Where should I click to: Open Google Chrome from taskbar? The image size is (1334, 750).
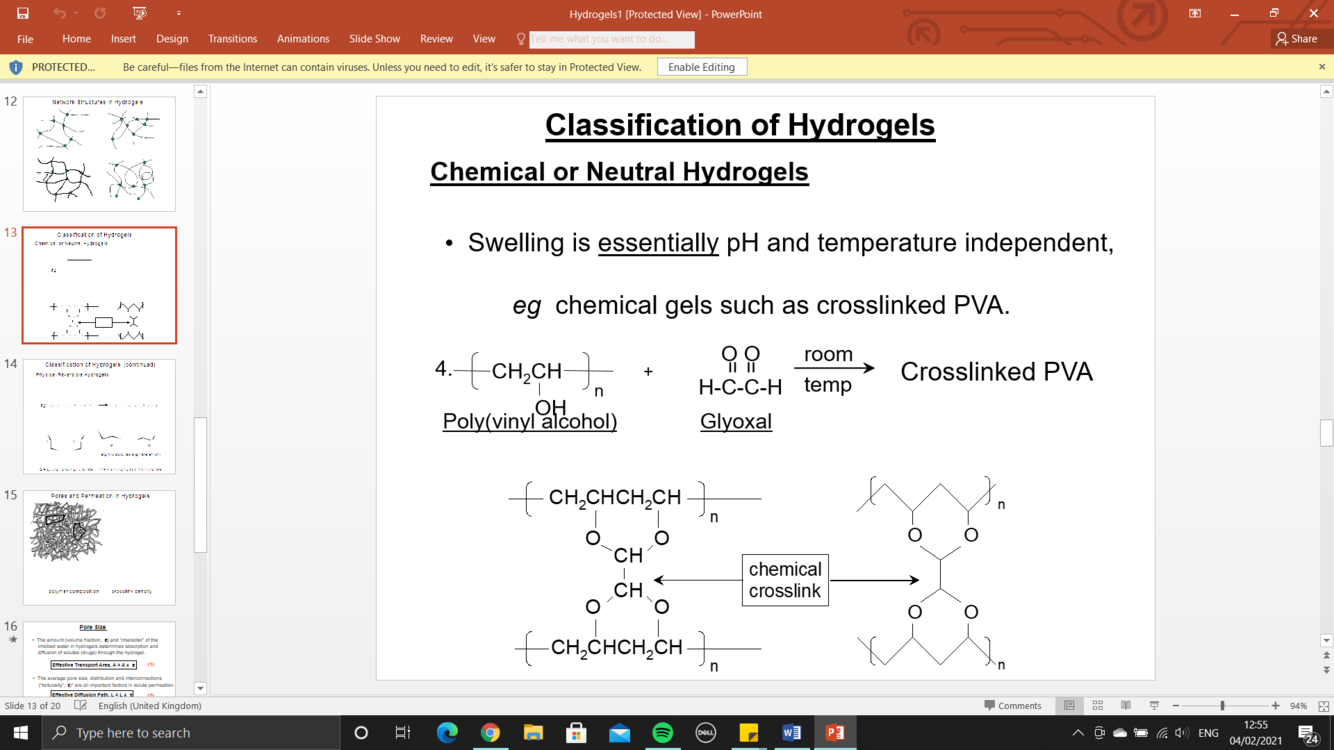coord(490,733)
